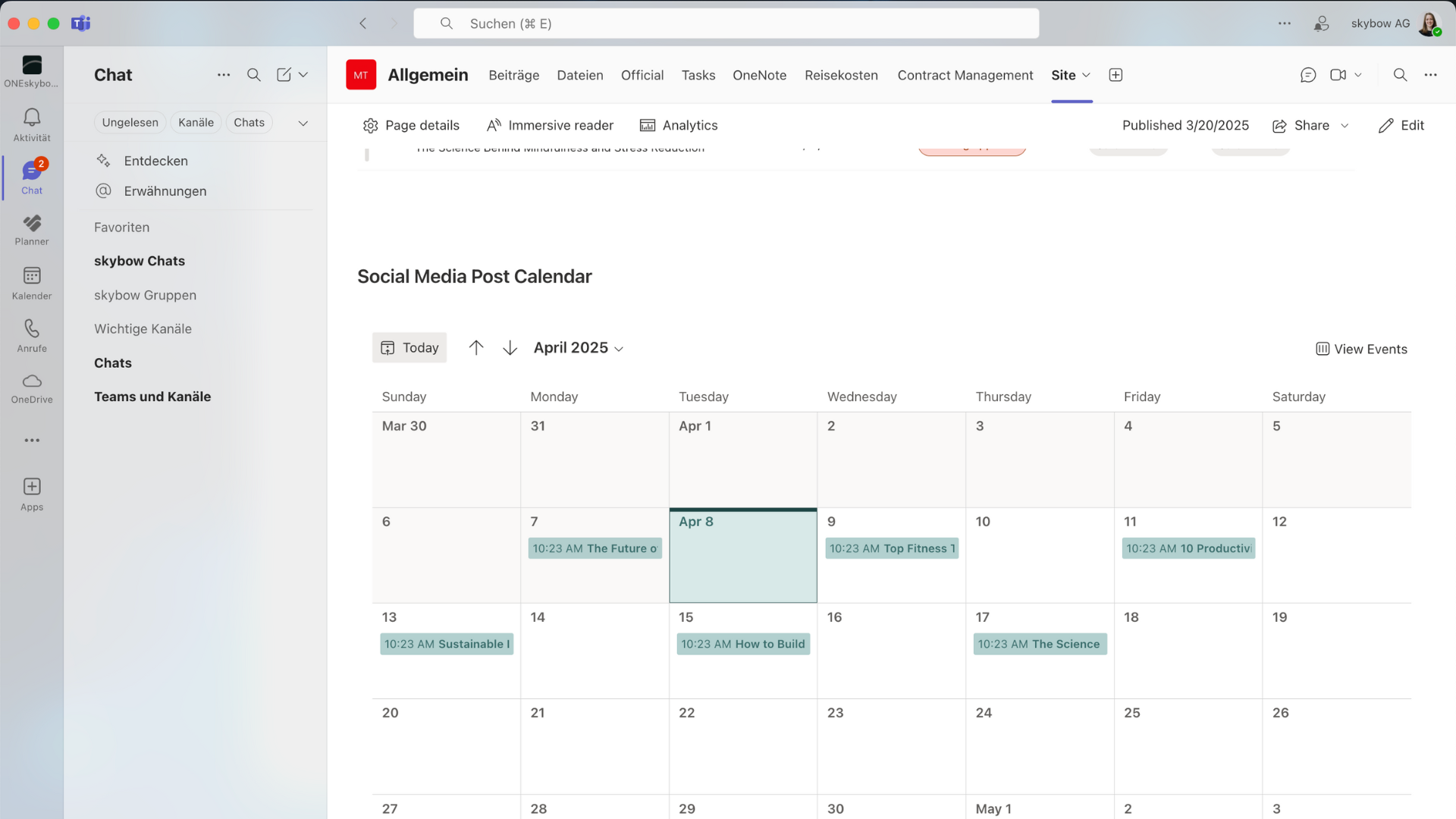Switch to the Dateien tab
Screen dimensions: 1456x819
click(580, 75)
